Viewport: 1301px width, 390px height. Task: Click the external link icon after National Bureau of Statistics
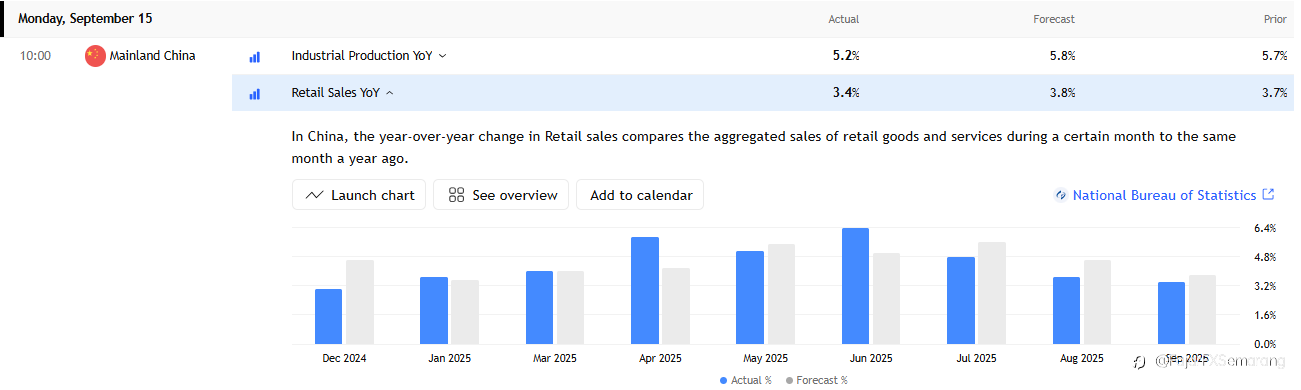point(1269,195)
